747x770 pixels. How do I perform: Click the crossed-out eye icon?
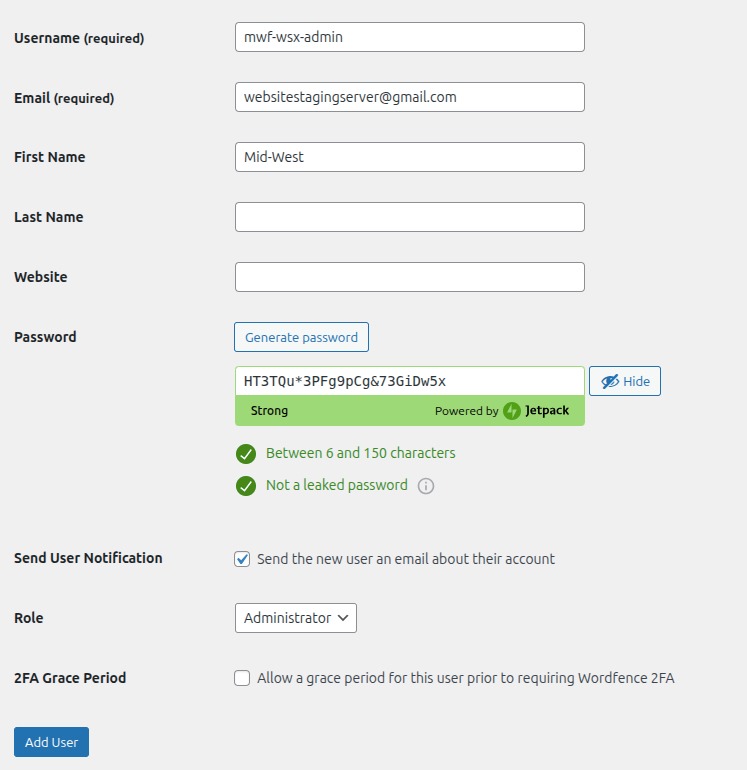coord(609,381)
